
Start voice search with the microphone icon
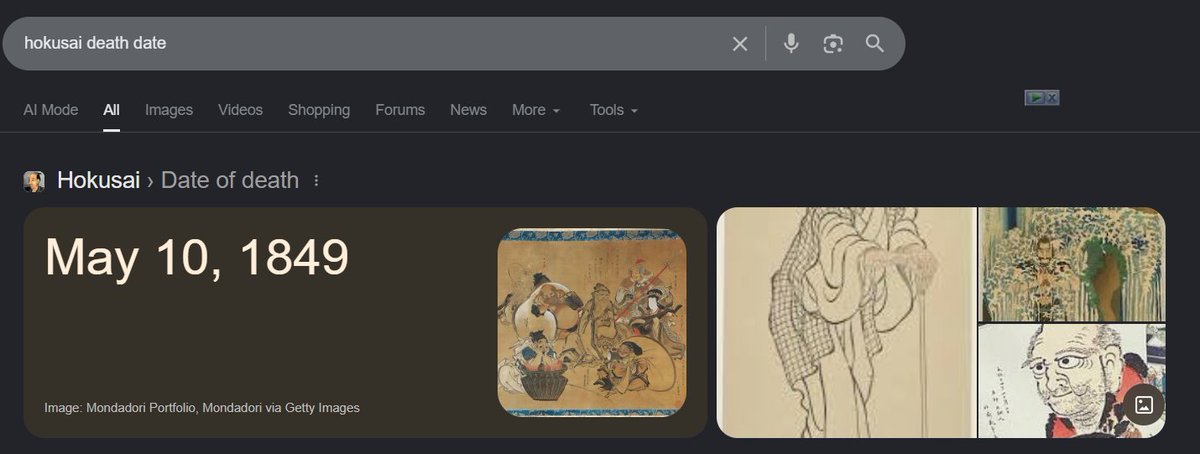pyautogui.click(x=791, y=44)
